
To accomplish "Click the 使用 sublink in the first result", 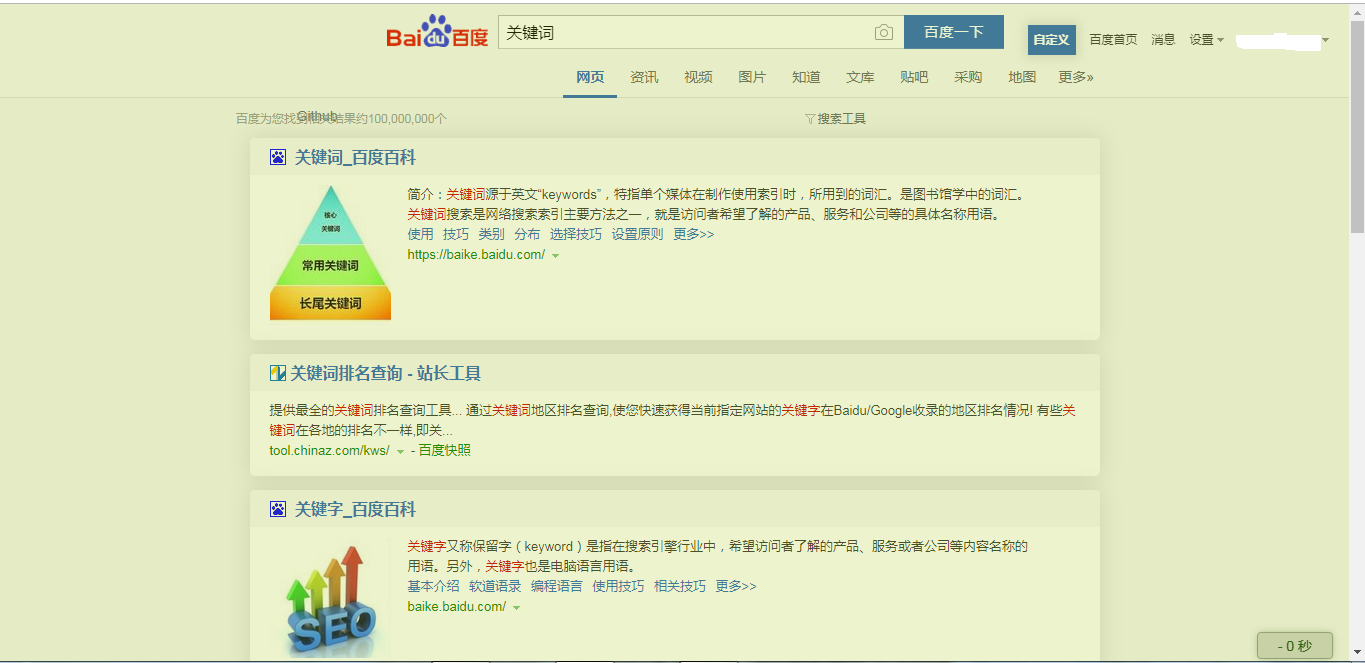I will (x=420, y=234).
